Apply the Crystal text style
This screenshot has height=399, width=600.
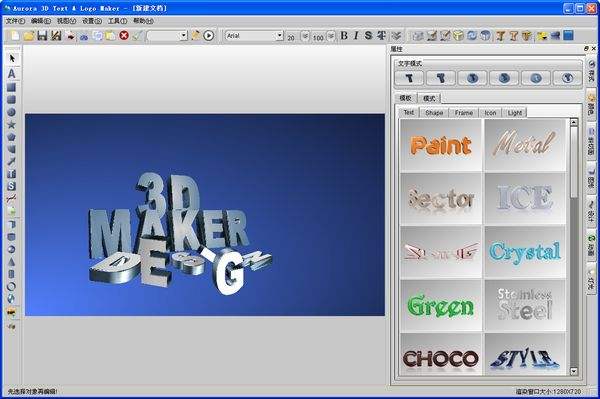point(525,252)
